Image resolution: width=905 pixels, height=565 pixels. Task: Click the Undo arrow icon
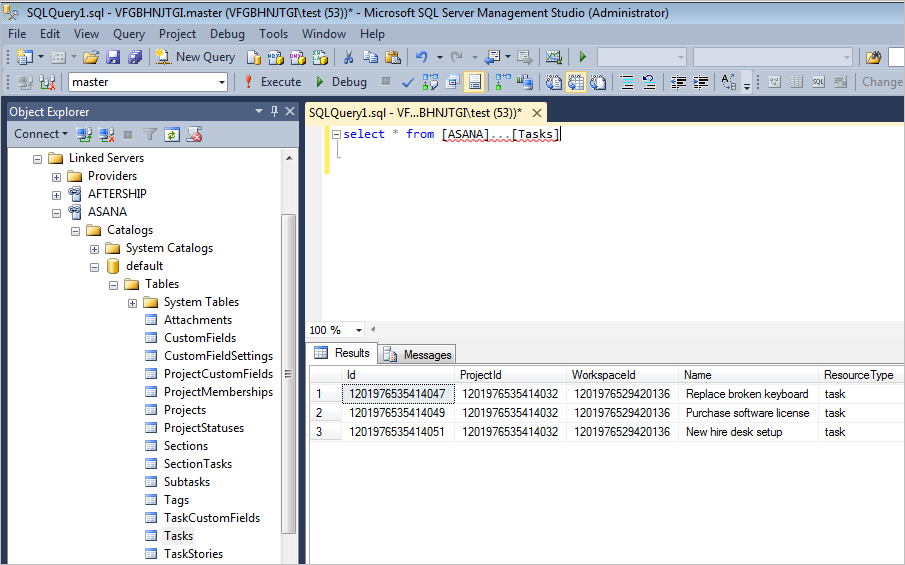422,57
